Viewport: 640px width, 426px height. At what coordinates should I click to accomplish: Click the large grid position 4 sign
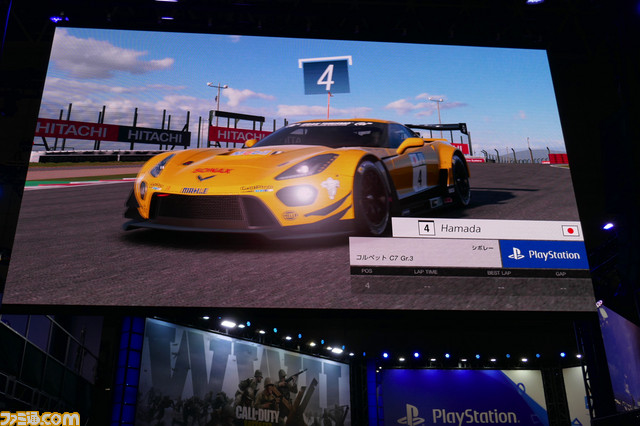coord(325,76)
